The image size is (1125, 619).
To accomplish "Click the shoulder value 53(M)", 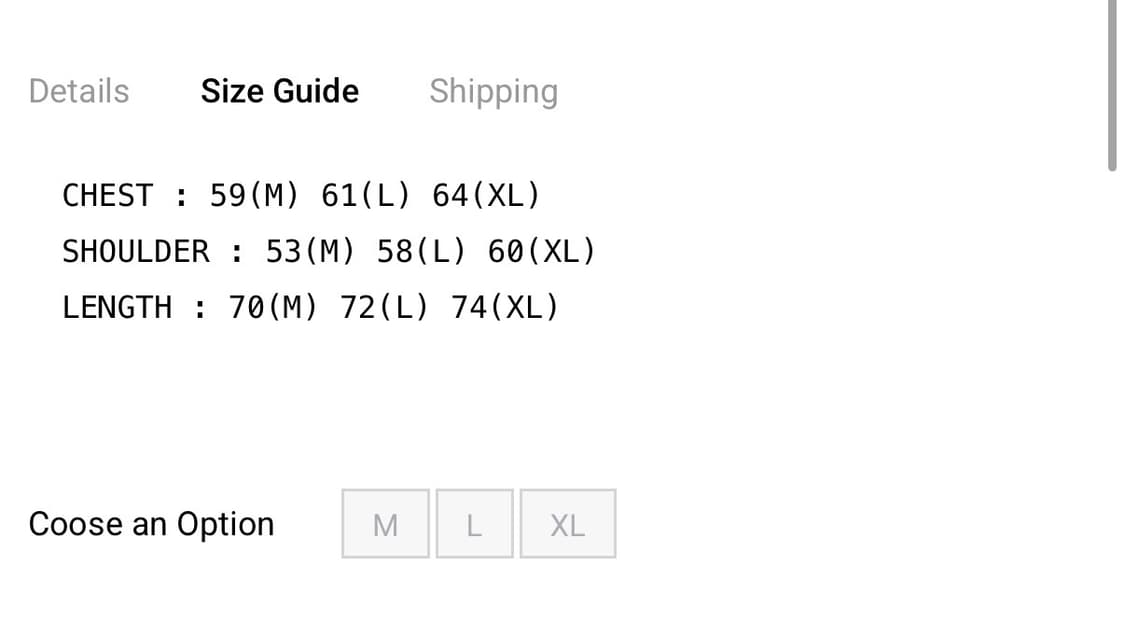I will tap(310, 251).
